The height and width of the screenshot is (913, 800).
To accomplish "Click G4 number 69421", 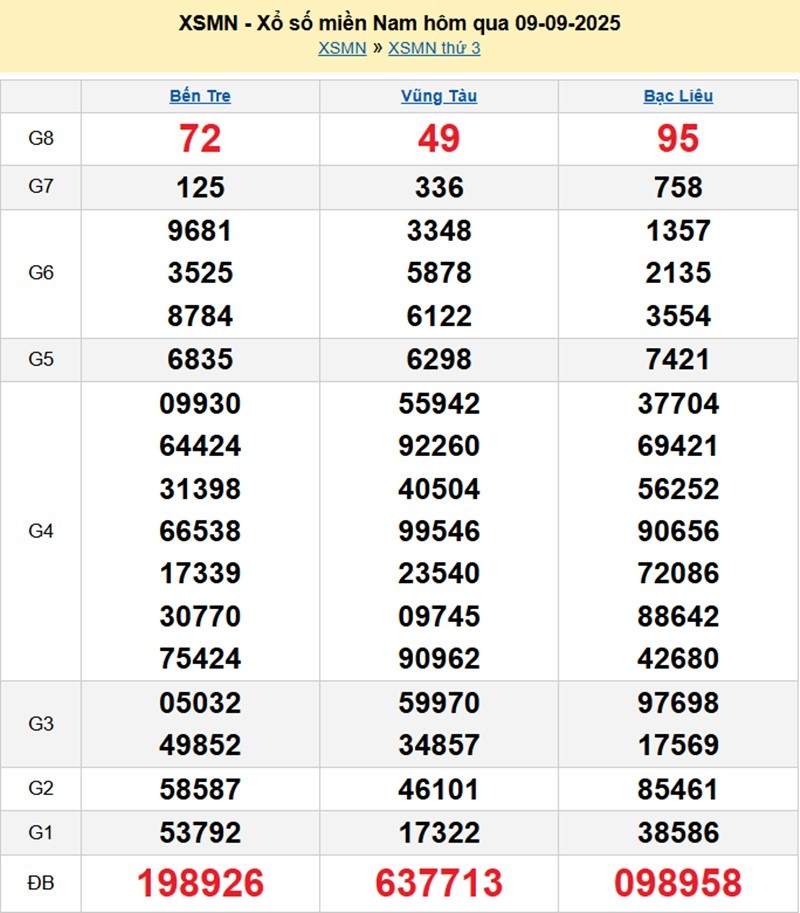I will [x=678, y=446].
